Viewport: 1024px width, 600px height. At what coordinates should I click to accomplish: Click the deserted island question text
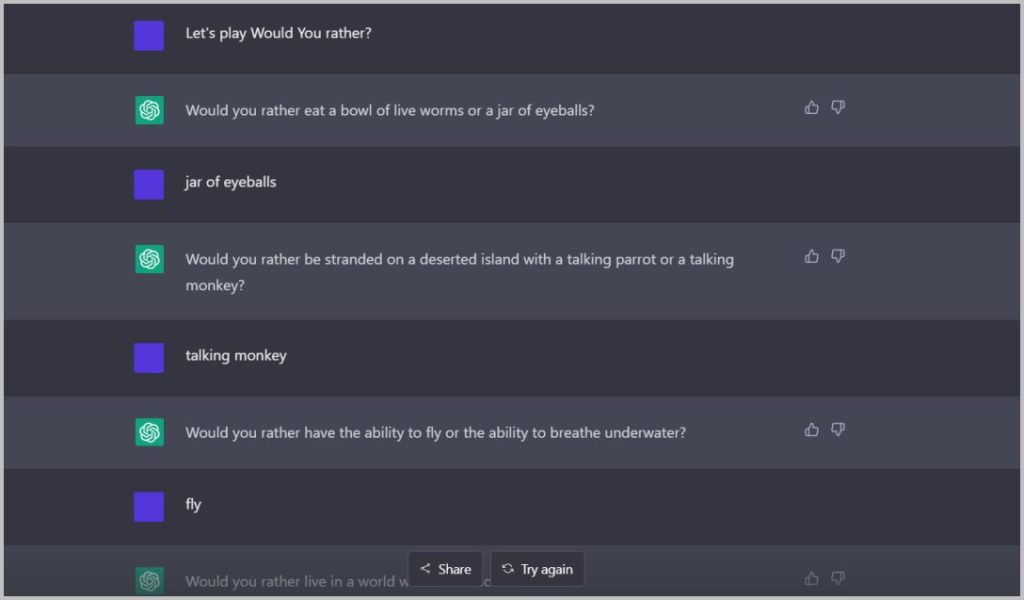click(x=459, y=260)
